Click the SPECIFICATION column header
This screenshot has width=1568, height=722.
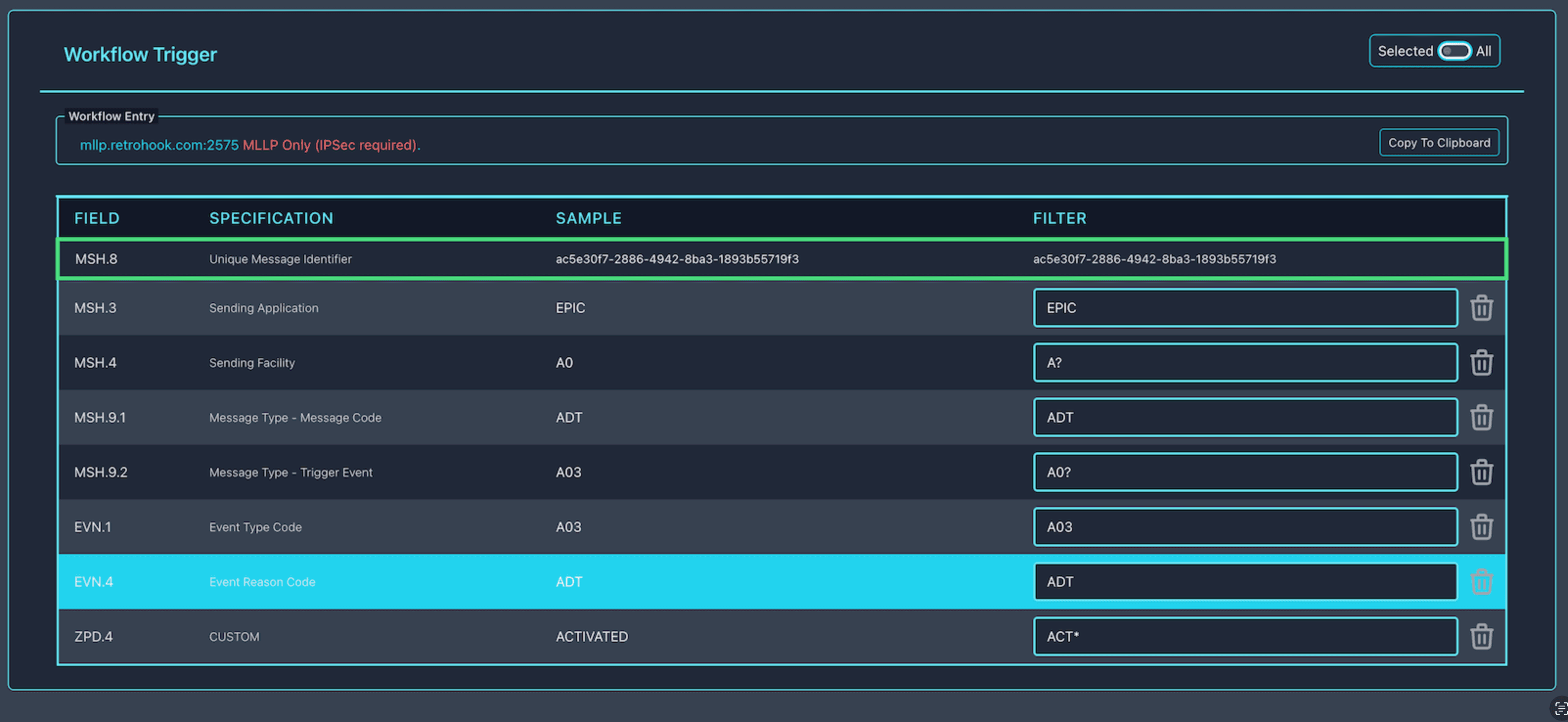(271, 219)
